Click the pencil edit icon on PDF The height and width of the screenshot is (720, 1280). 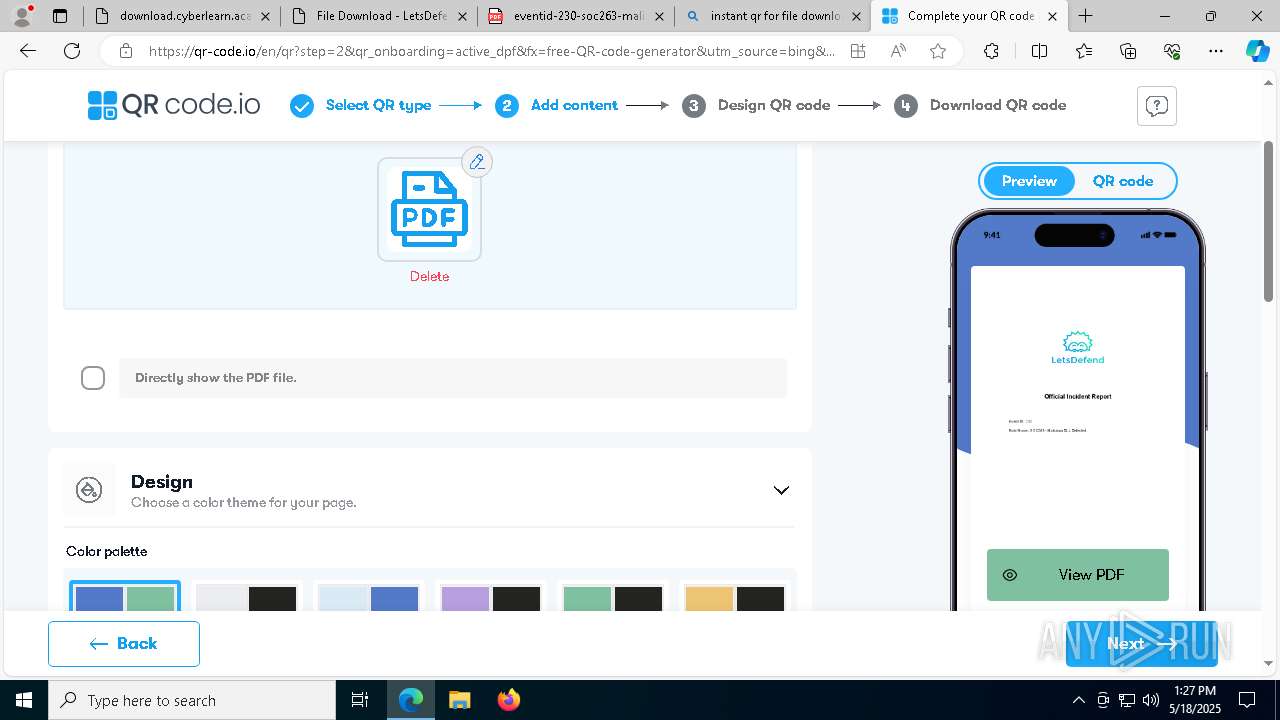477,162
